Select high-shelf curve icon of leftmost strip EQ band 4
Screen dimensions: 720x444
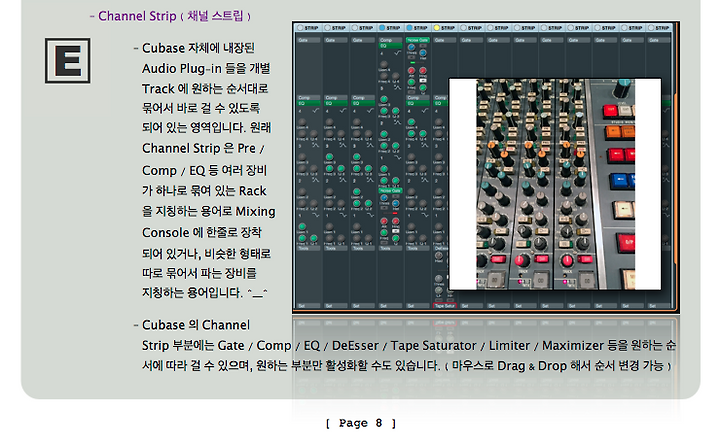pyautogui.click(x=316, y=111)
